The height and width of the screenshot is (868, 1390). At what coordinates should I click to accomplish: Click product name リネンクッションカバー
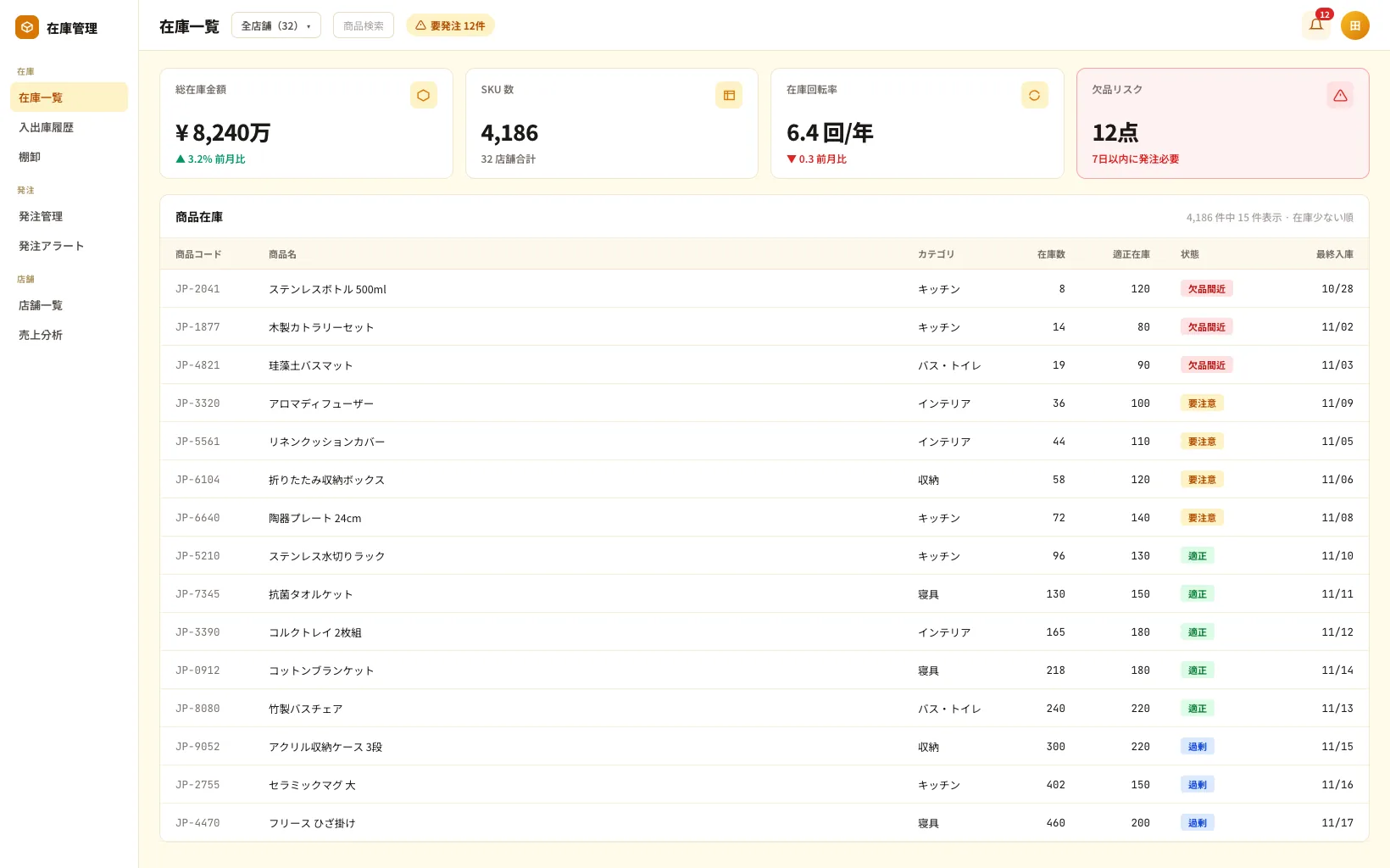(326, 442)
